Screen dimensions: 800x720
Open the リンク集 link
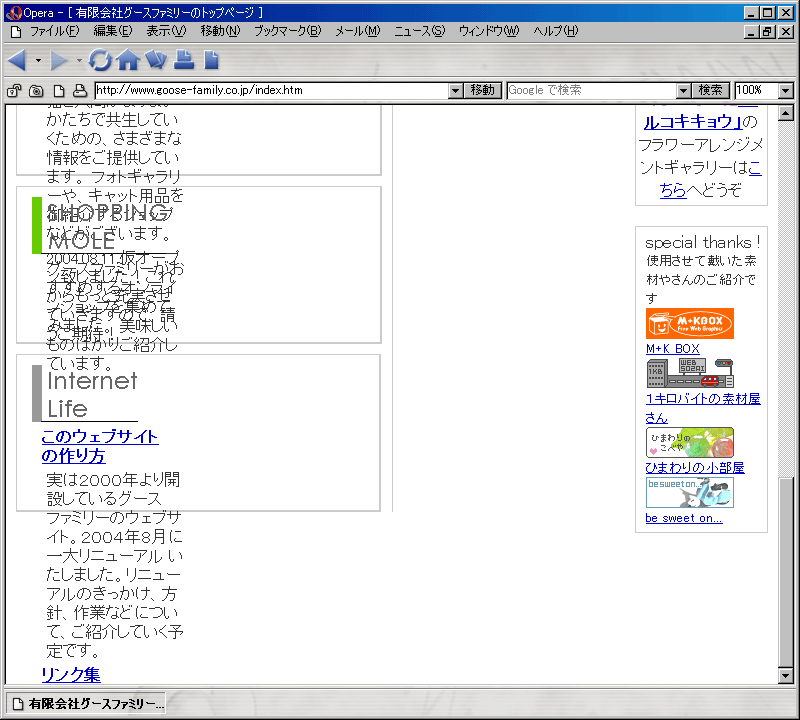(71, 675)
